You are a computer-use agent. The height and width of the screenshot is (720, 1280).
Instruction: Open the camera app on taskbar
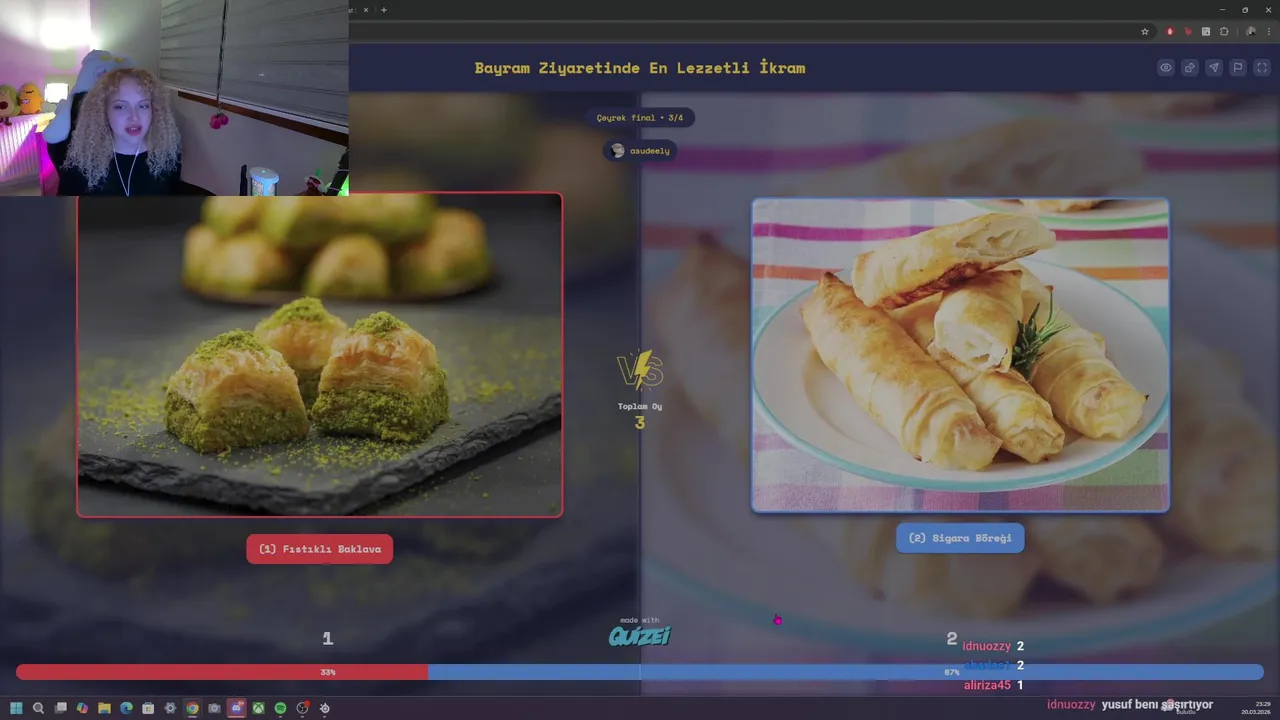coord(214,708)
